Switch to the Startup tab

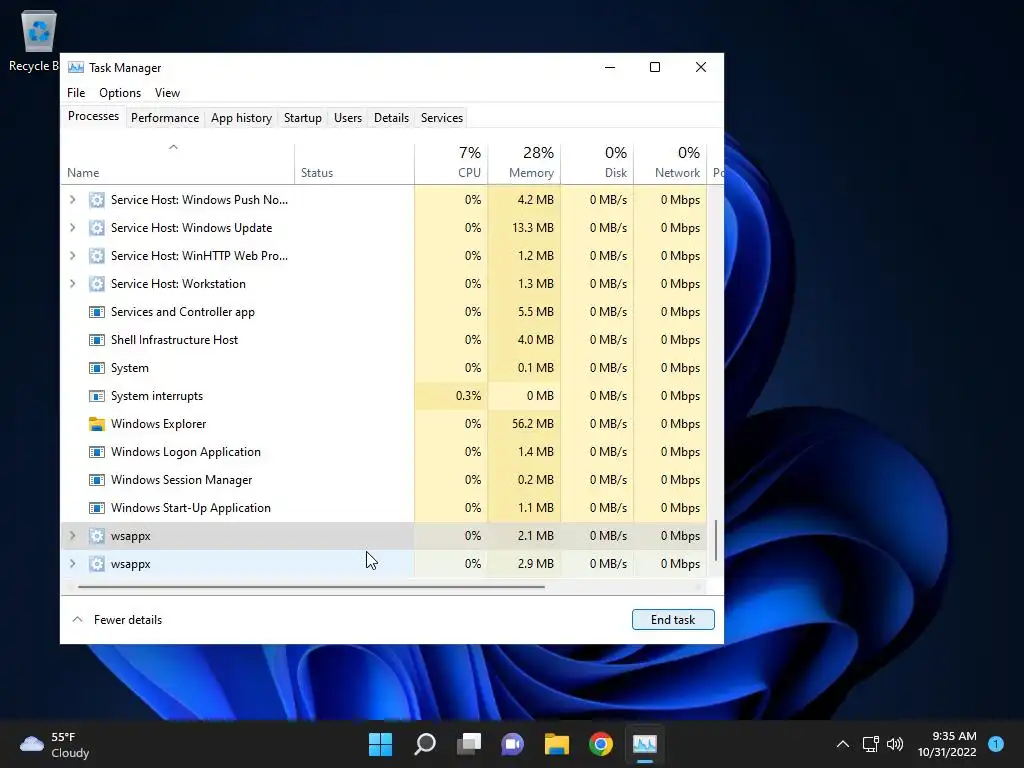coord(302,118)
